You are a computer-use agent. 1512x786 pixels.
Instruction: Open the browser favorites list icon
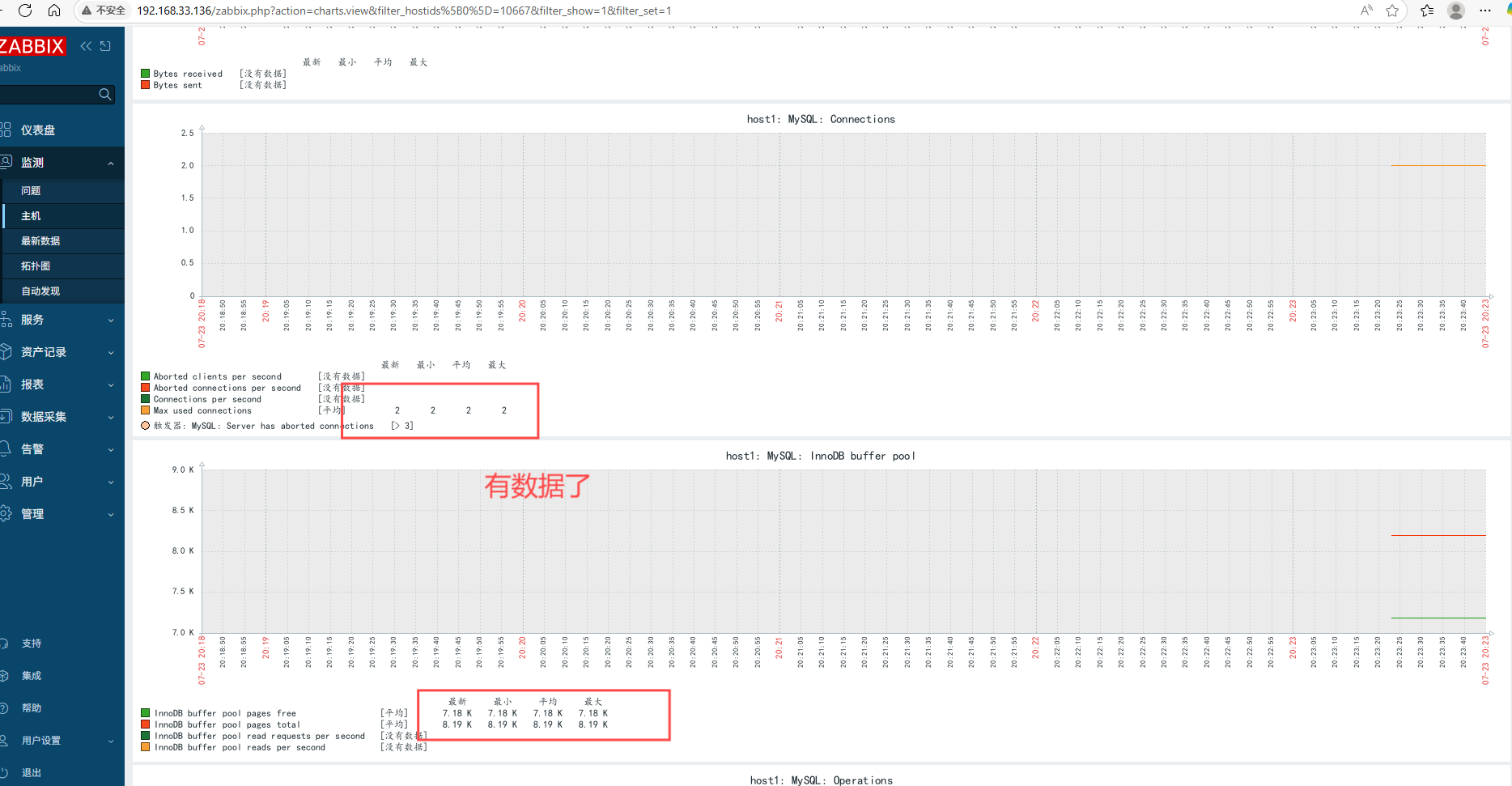coord(1427,11)
